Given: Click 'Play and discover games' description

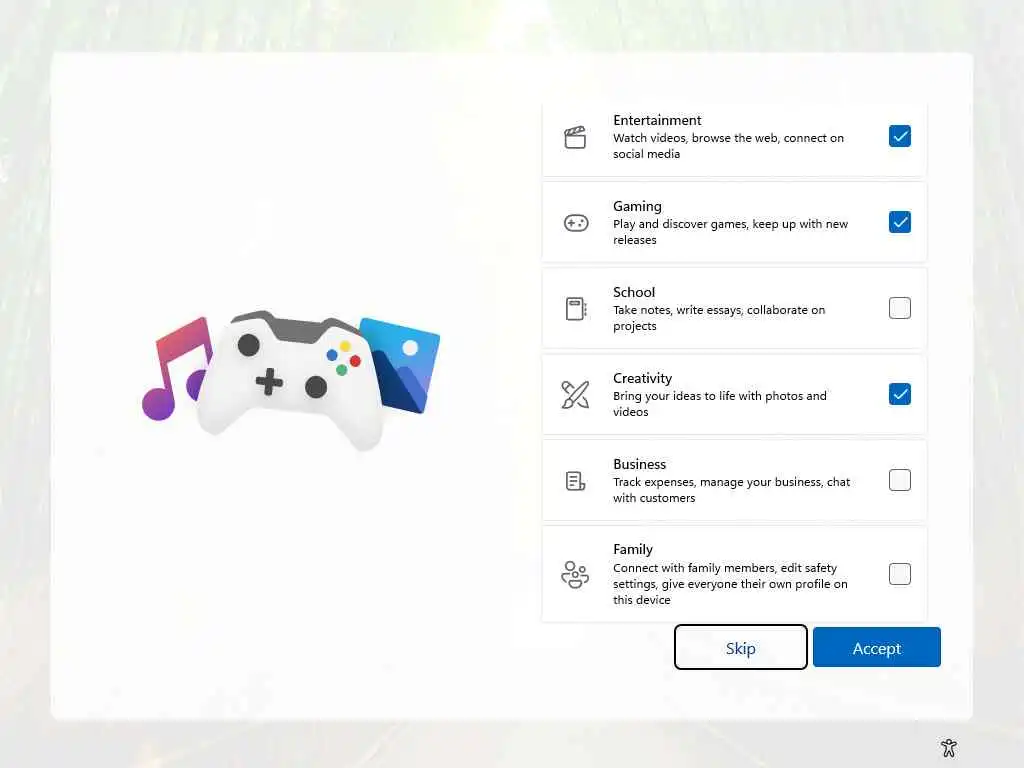Looking at the screenshot, I should [x=730, y=232].
